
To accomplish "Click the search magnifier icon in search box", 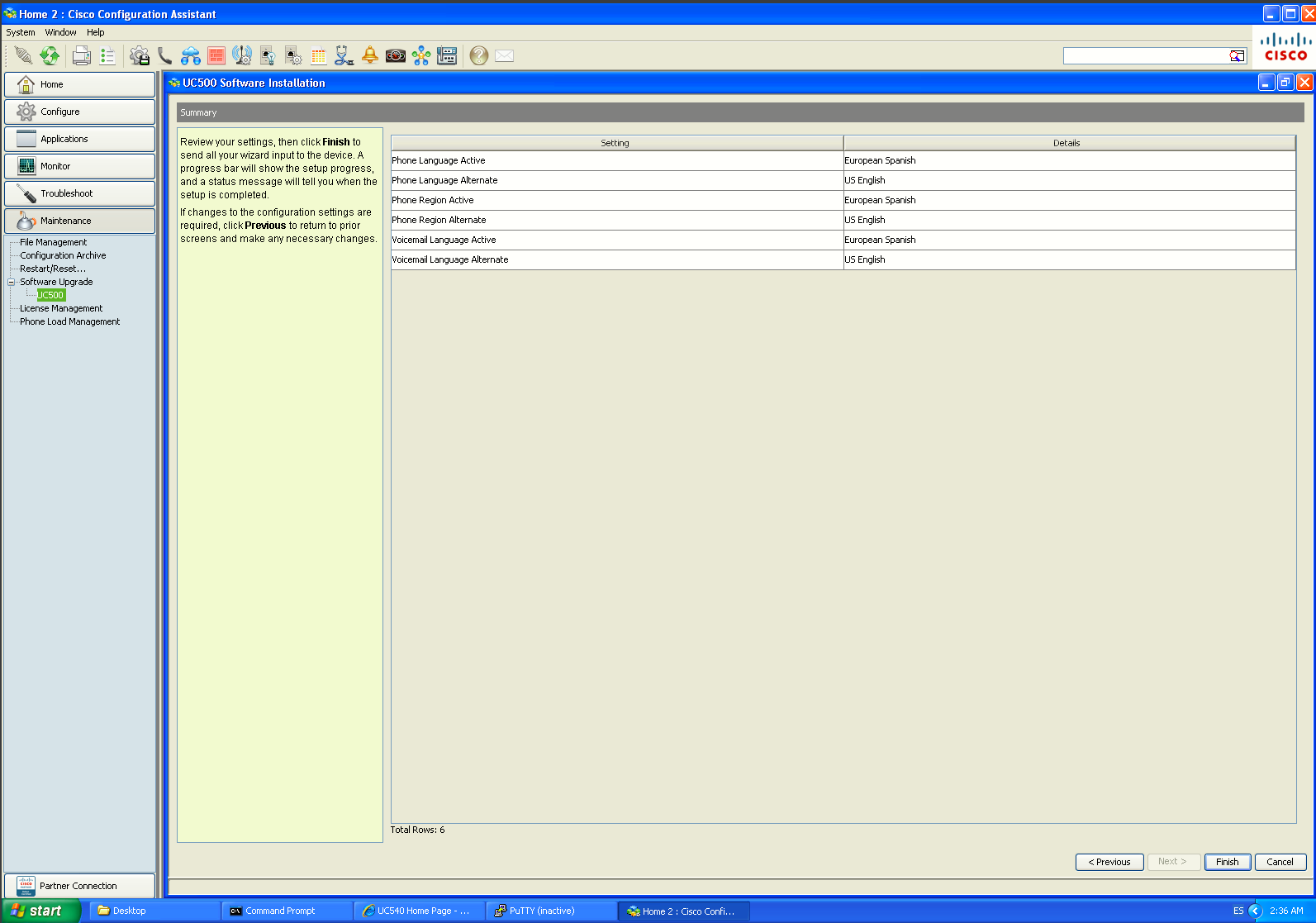I will click(x=1237, y=55).
